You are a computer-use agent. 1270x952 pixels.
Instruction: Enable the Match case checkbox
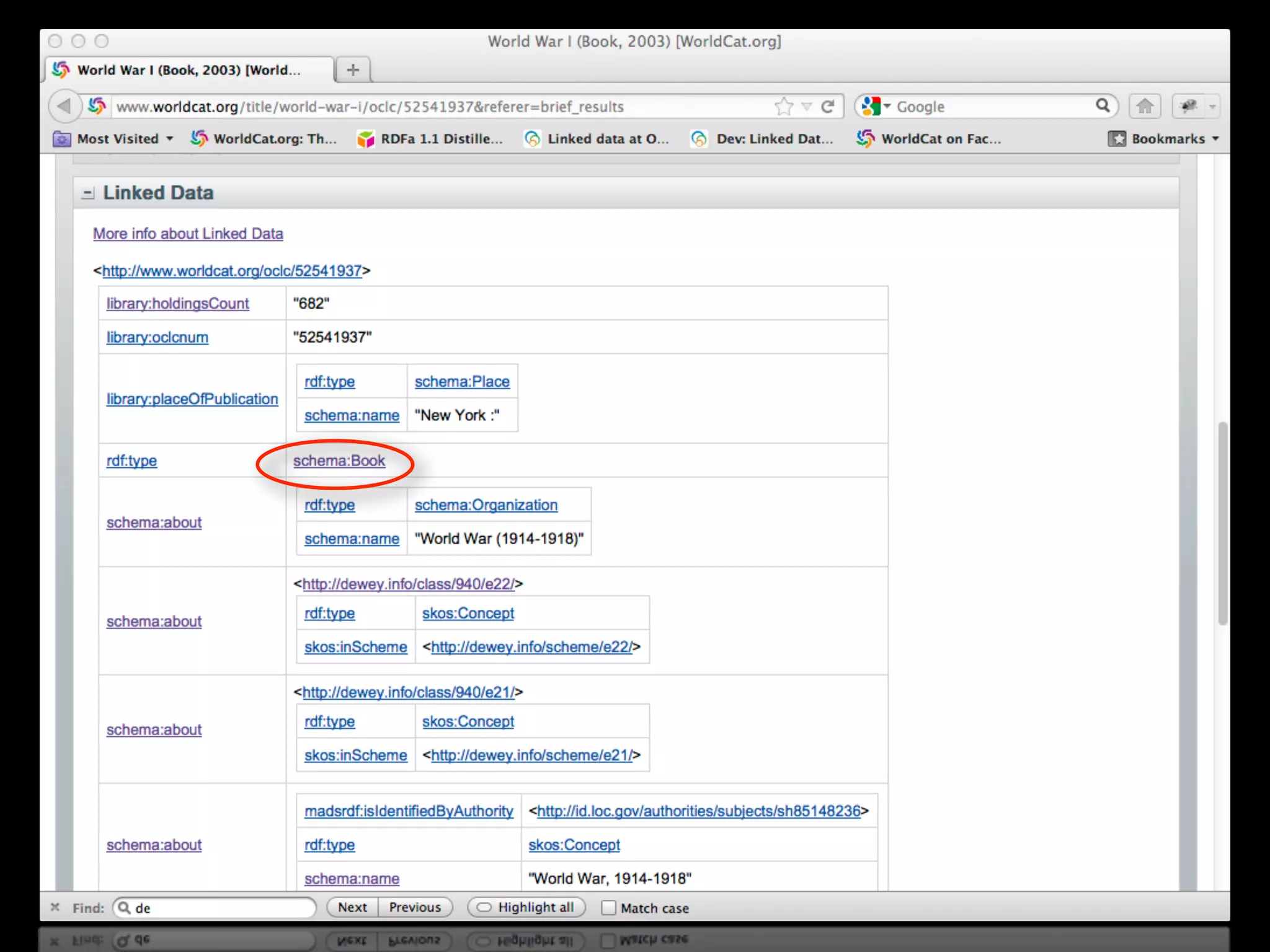[x=609, y=908]
